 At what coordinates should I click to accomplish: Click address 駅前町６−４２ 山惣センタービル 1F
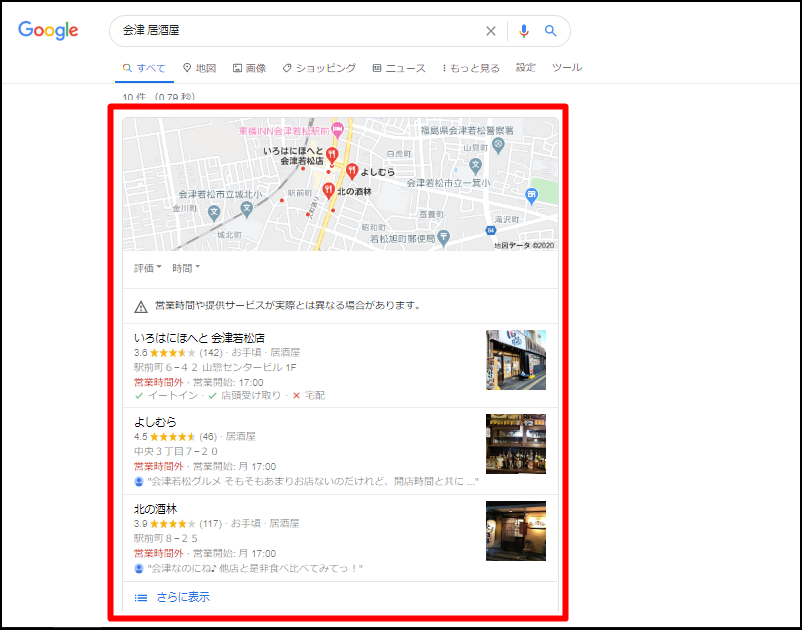coord(215,367)
